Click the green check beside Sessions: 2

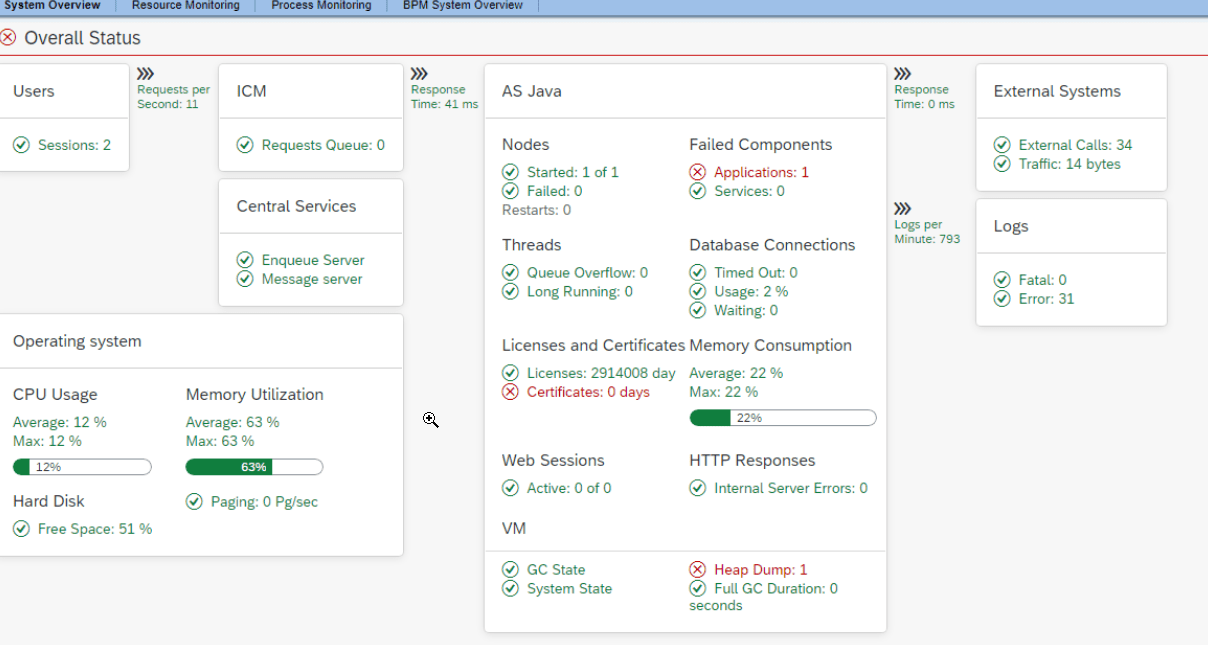pos(20,144)
